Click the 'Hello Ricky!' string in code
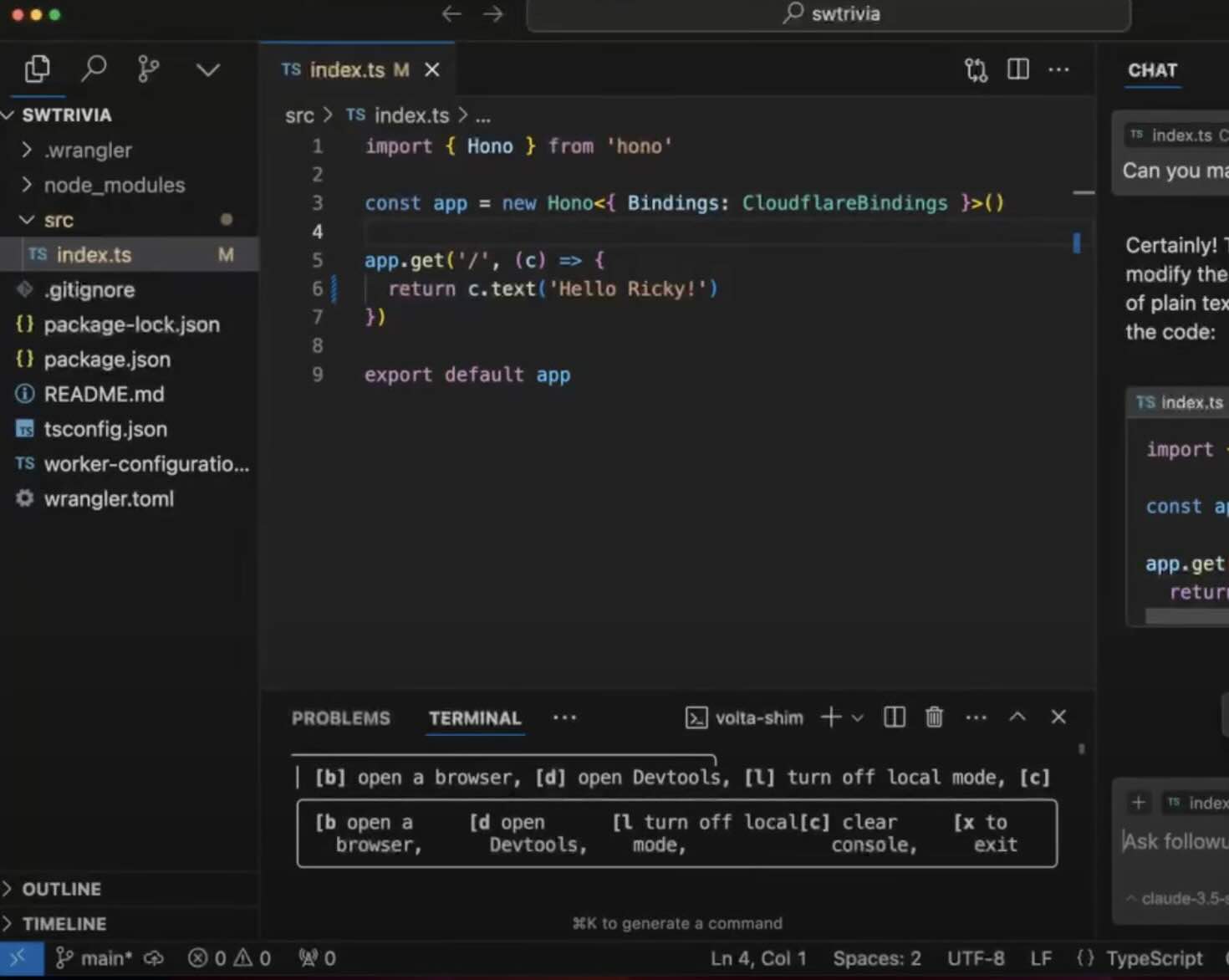 click(x=629, y=289)
